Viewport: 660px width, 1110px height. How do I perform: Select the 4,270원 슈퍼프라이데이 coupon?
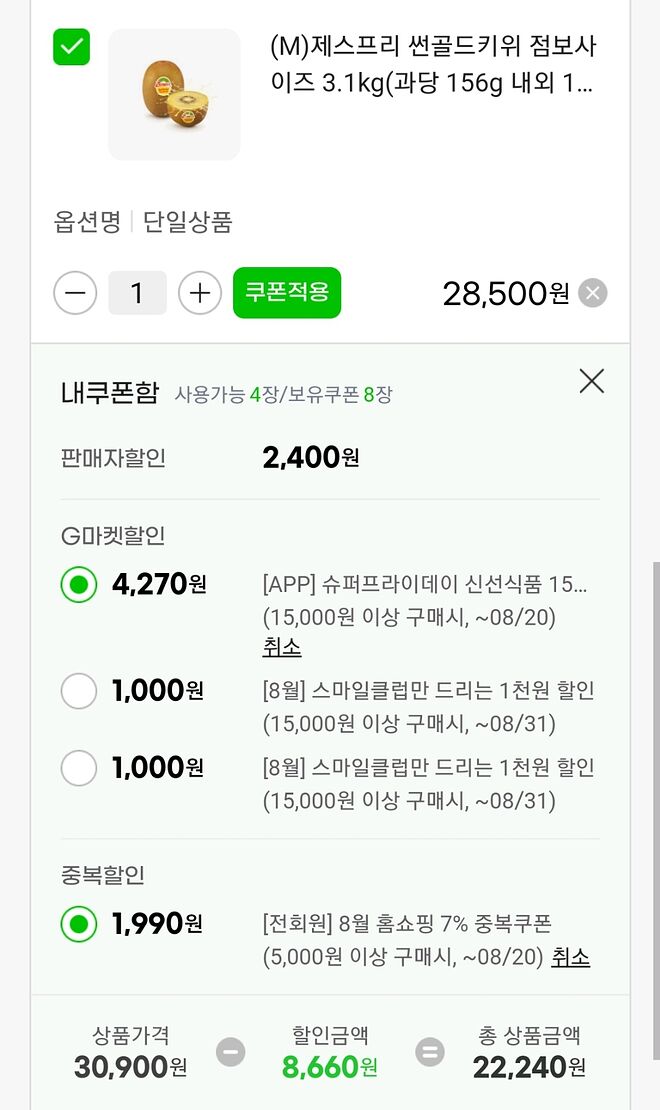point(78,584)
